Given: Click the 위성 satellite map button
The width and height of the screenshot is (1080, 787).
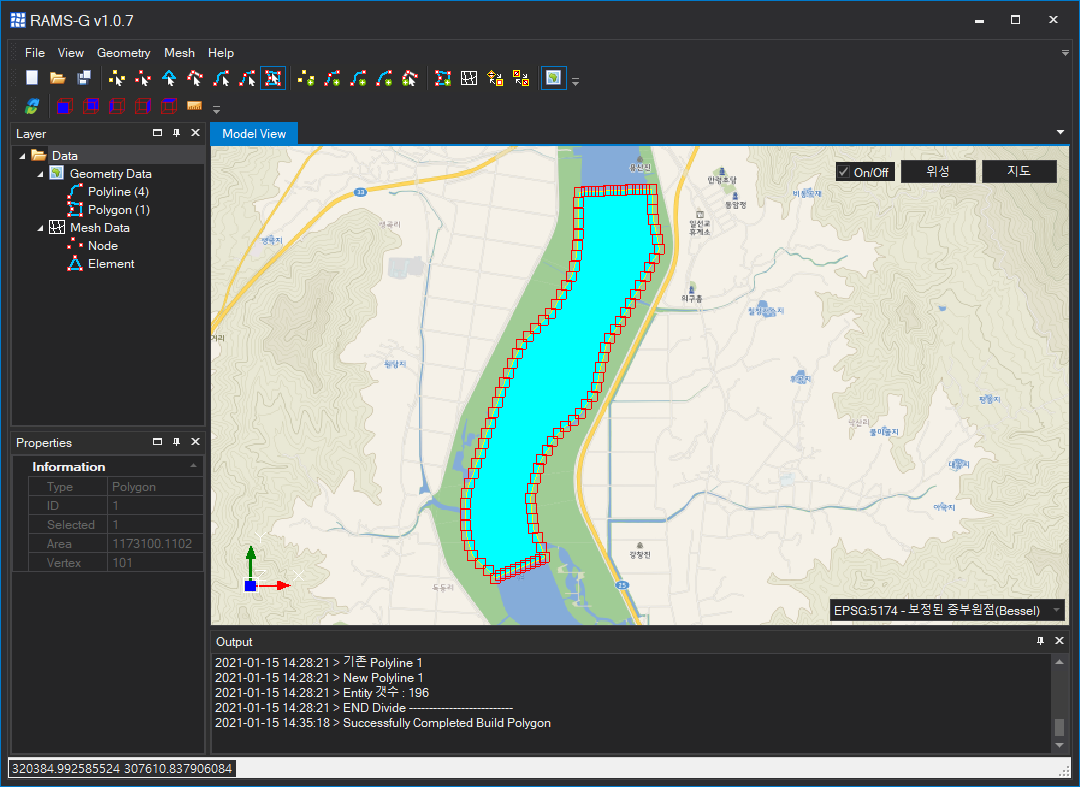Looking at the screenshot, I should (937, 171).
